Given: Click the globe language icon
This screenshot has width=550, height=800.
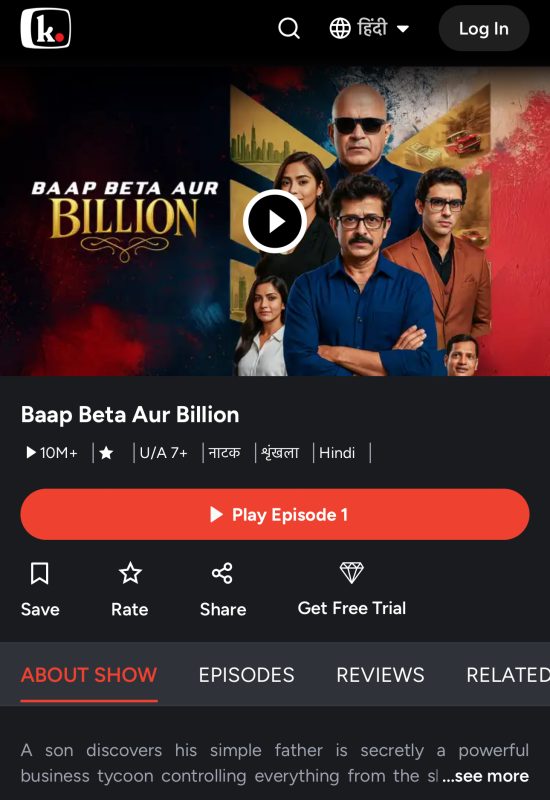Looking at the screenshot, I should [x=340, y=29].
